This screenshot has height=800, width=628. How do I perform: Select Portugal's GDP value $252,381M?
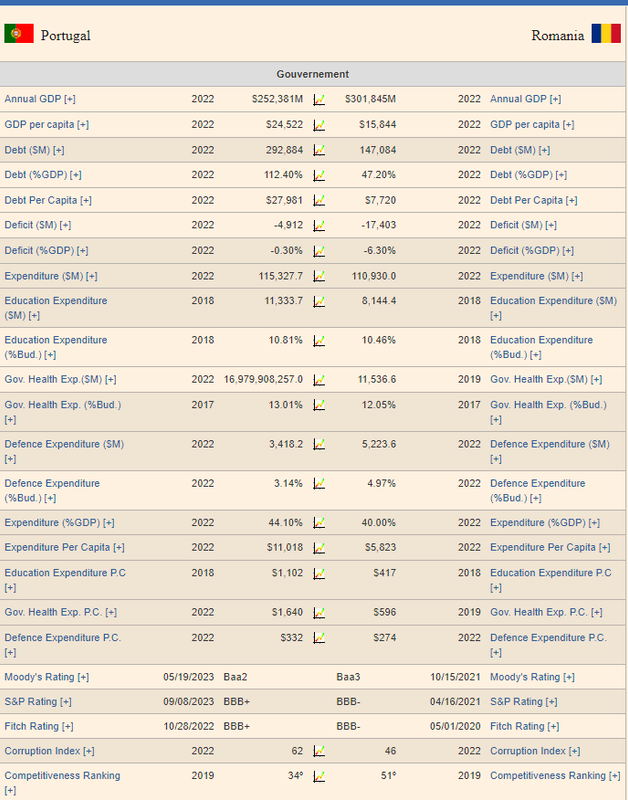[277, 99]
